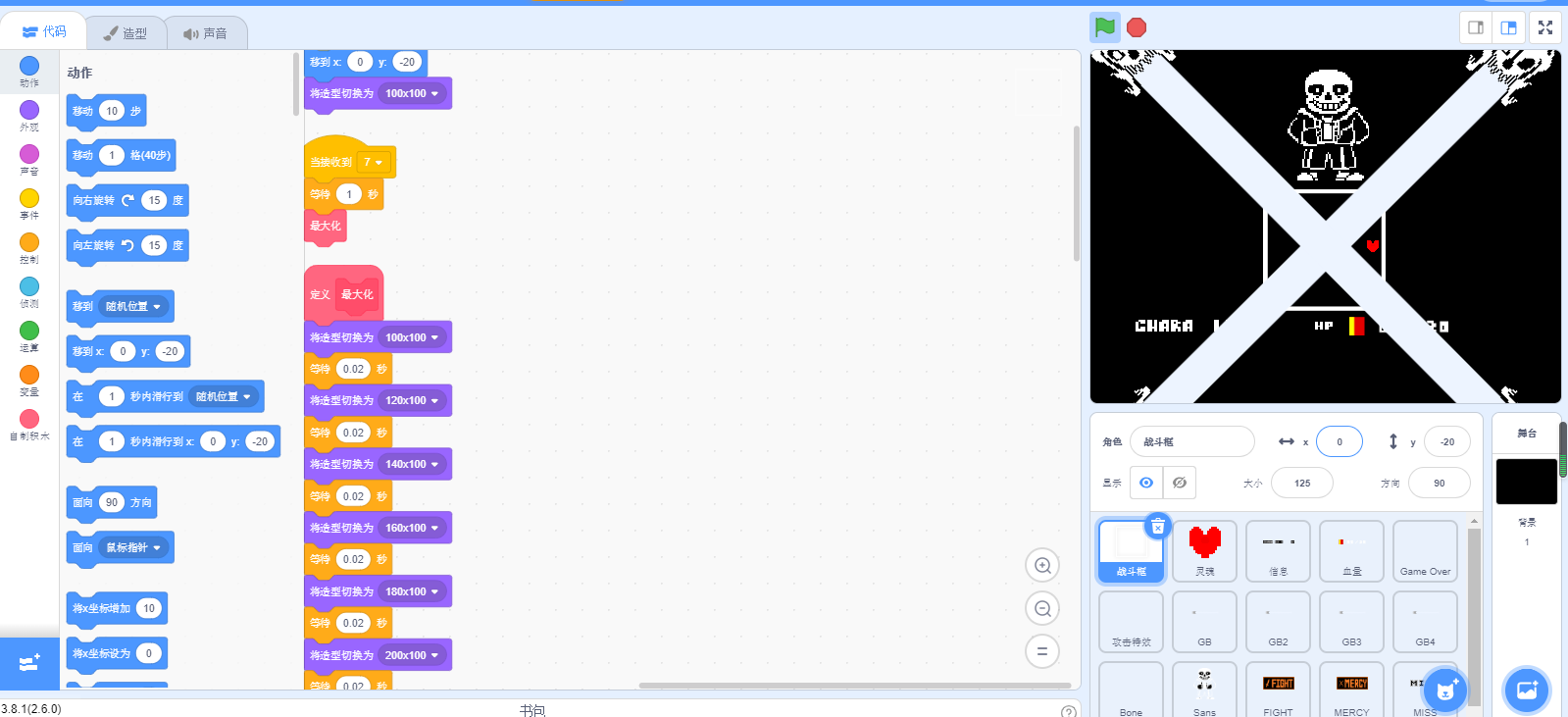Screen dimensions: 1568x717
Task: Click the 定义 最大化 hat block
Action: (343, 292)
